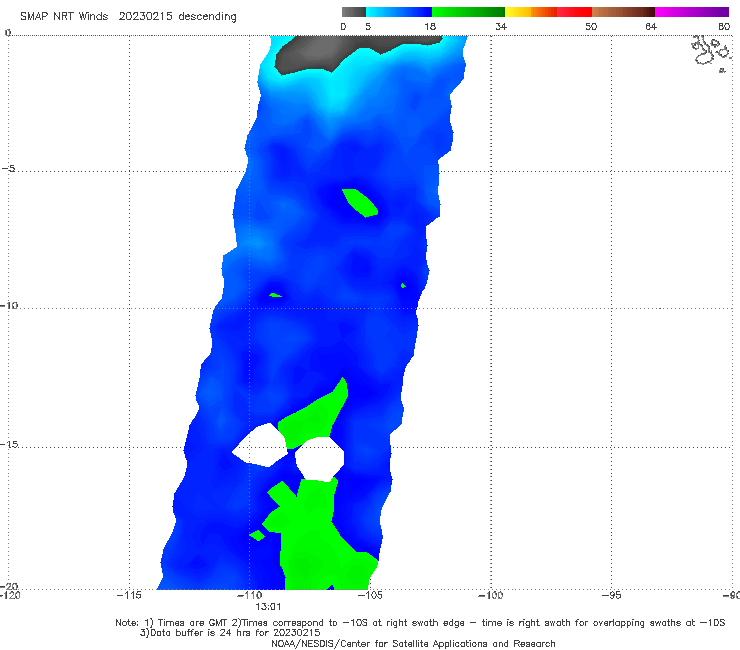
Task: Click the colorbar label '5'
Action: click(x=368, y=26)
